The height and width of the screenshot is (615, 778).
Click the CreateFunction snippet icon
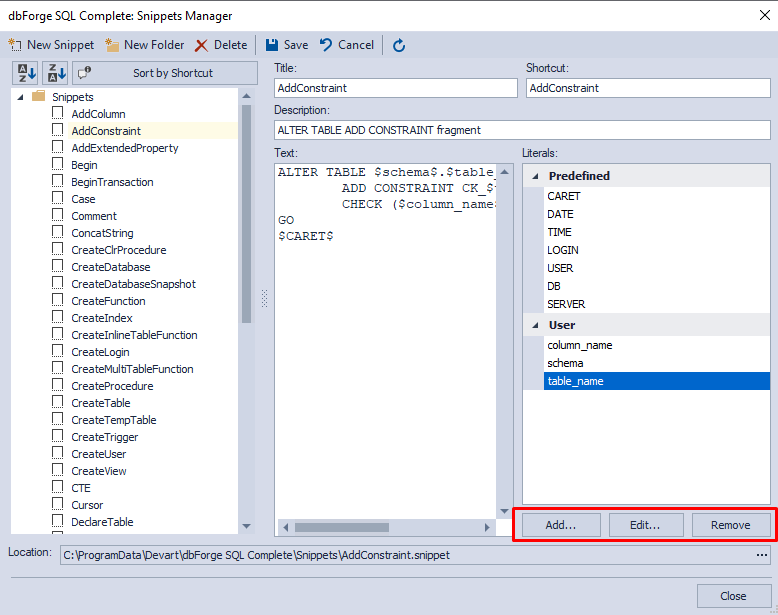pos(58,300)
